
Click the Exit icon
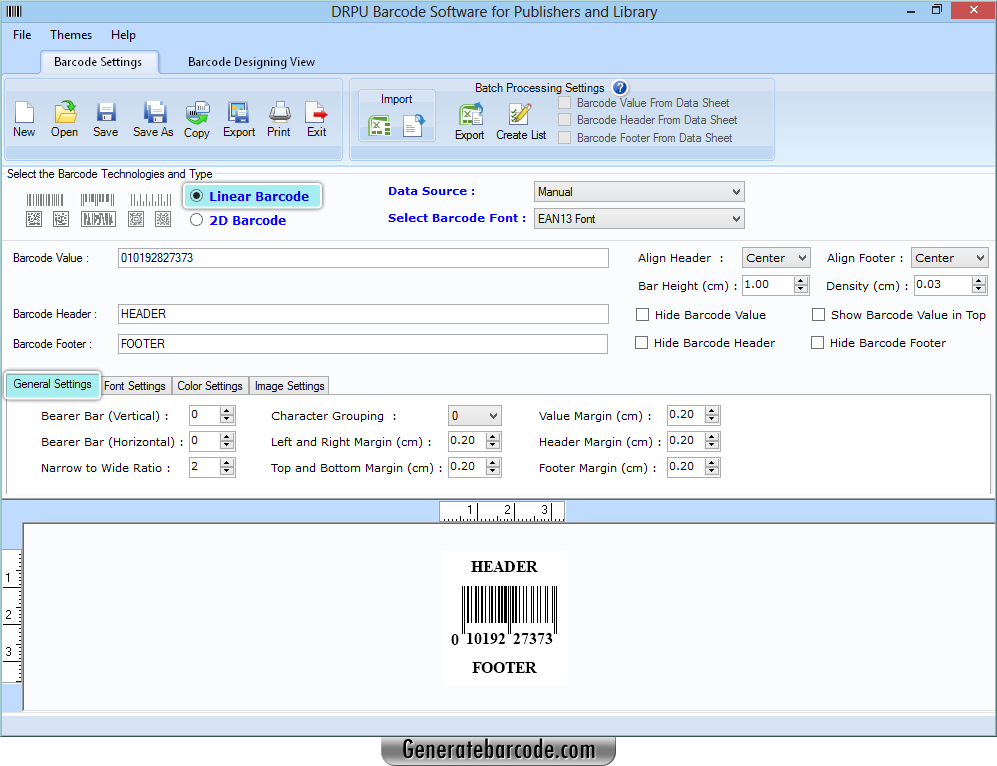coord(317,120)
